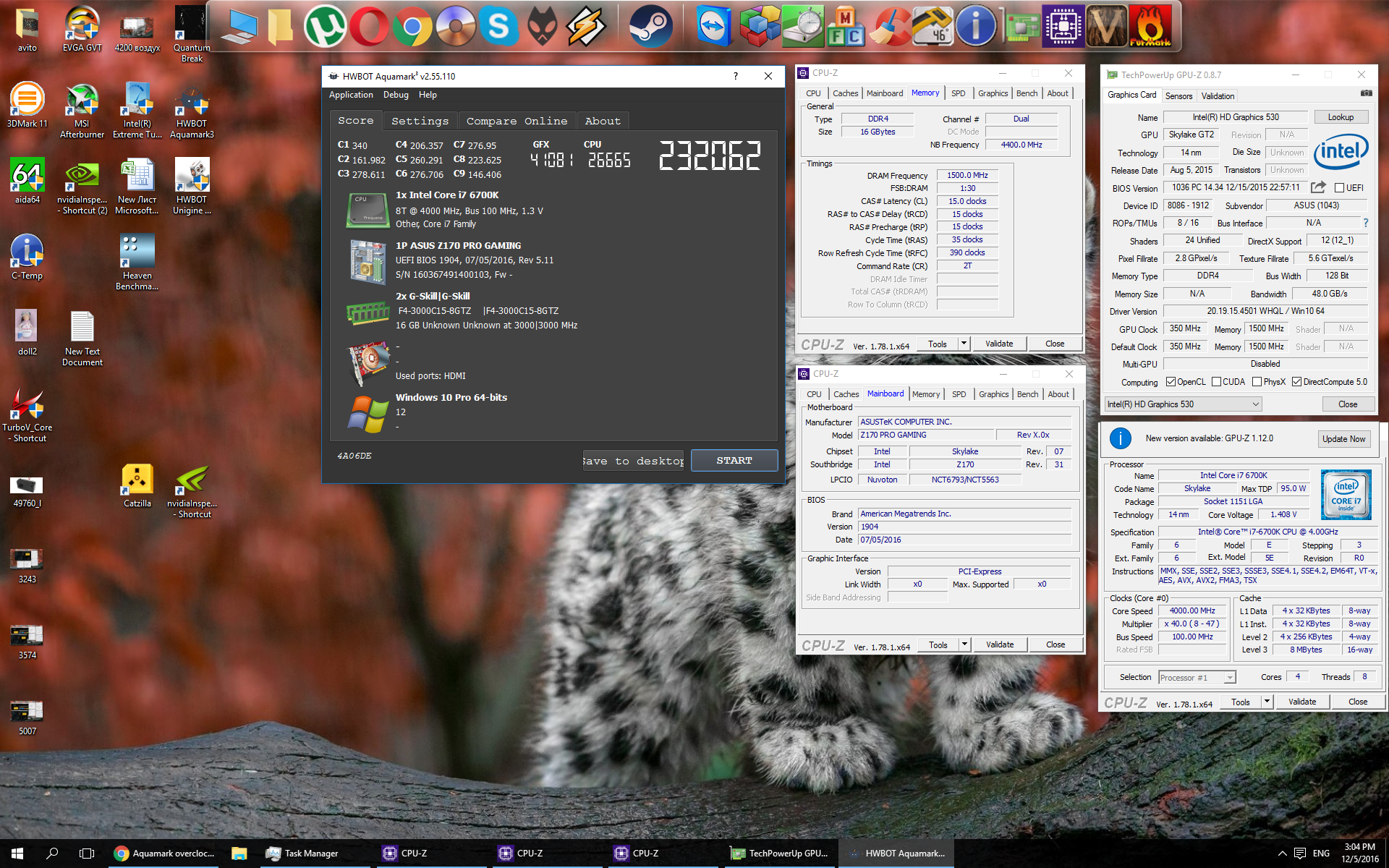Expand Tools dropdown in CPU tab CPU-Z
The width and height of the screenshot is (1389, 868).
1267,702
